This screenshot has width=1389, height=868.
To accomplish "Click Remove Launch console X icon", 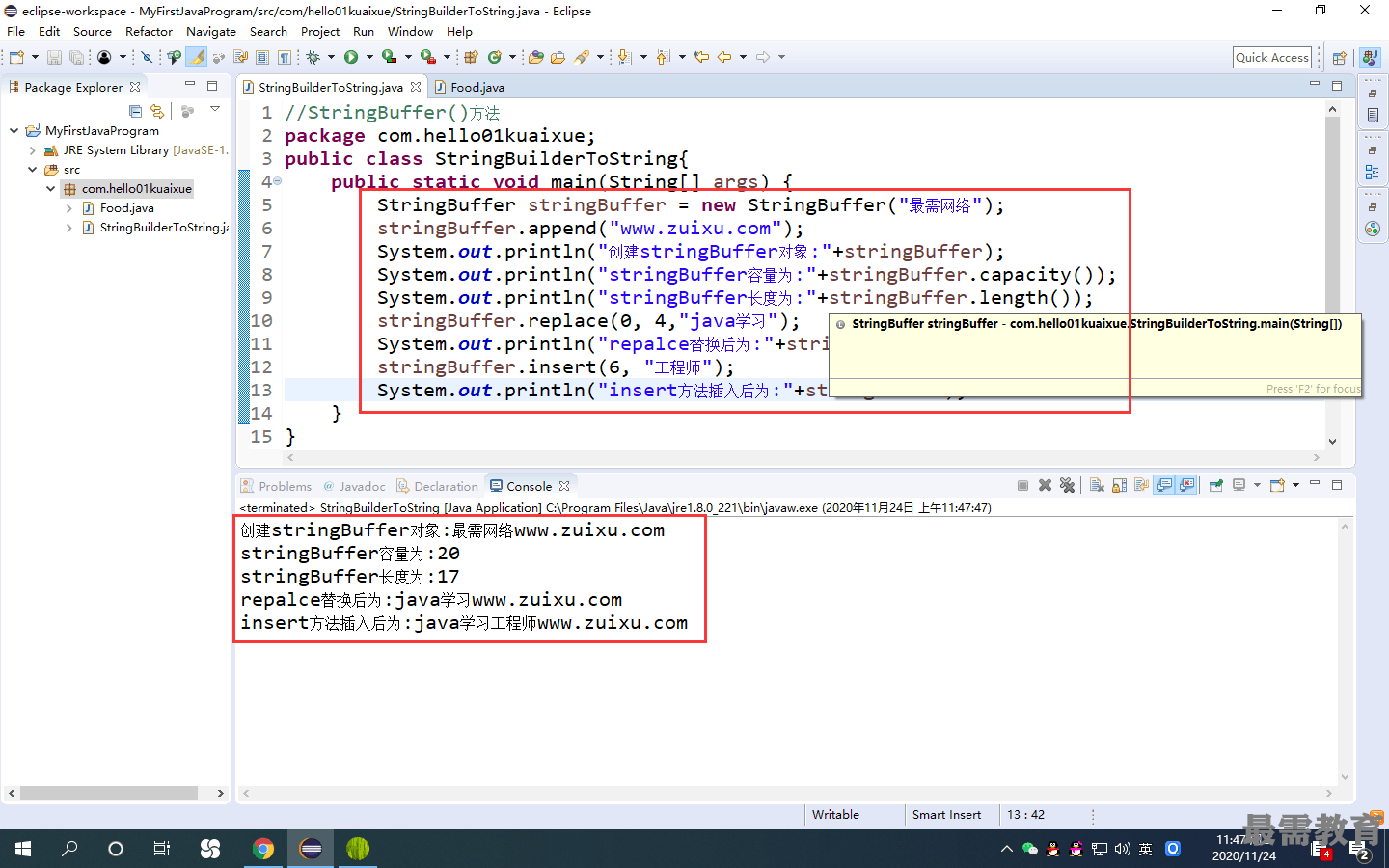I will coord(1045,485).
